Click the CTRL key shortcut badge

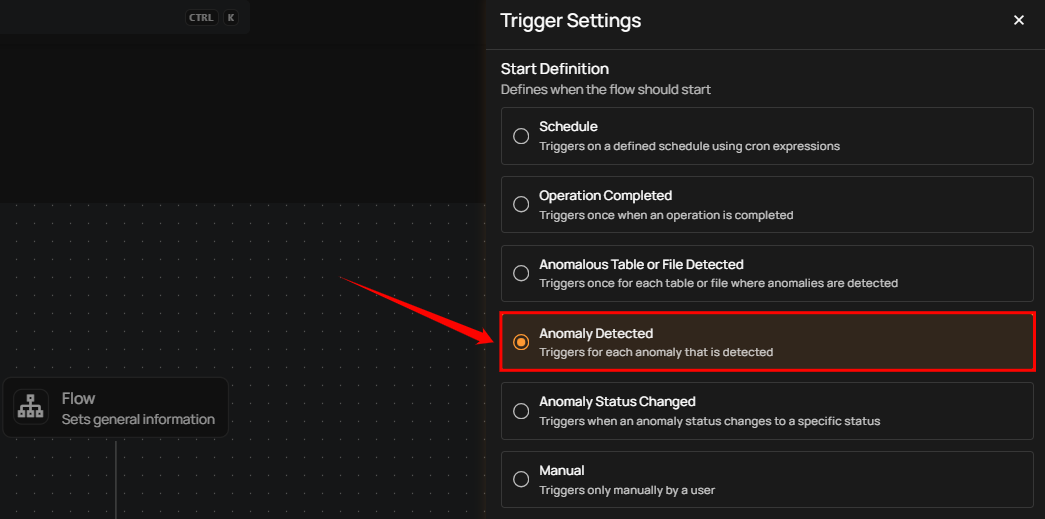201,17
